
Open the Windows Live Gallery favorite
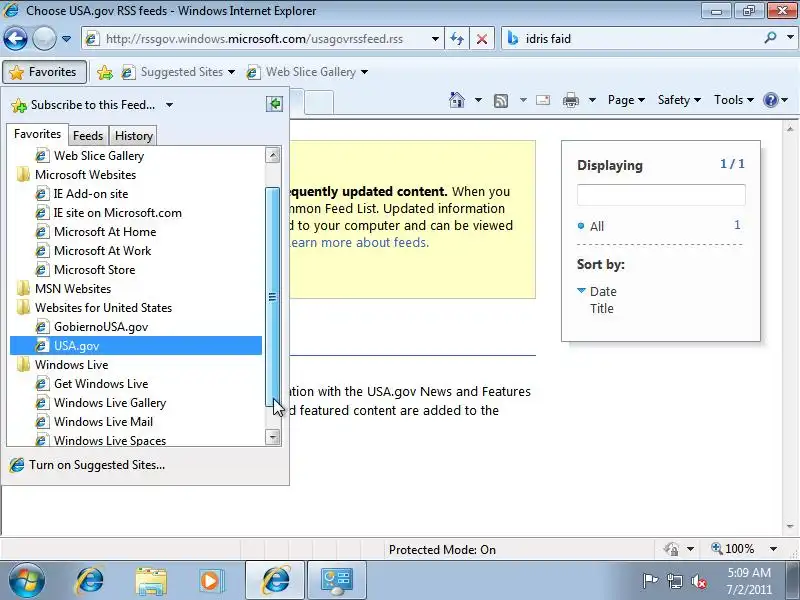(110, 403)
